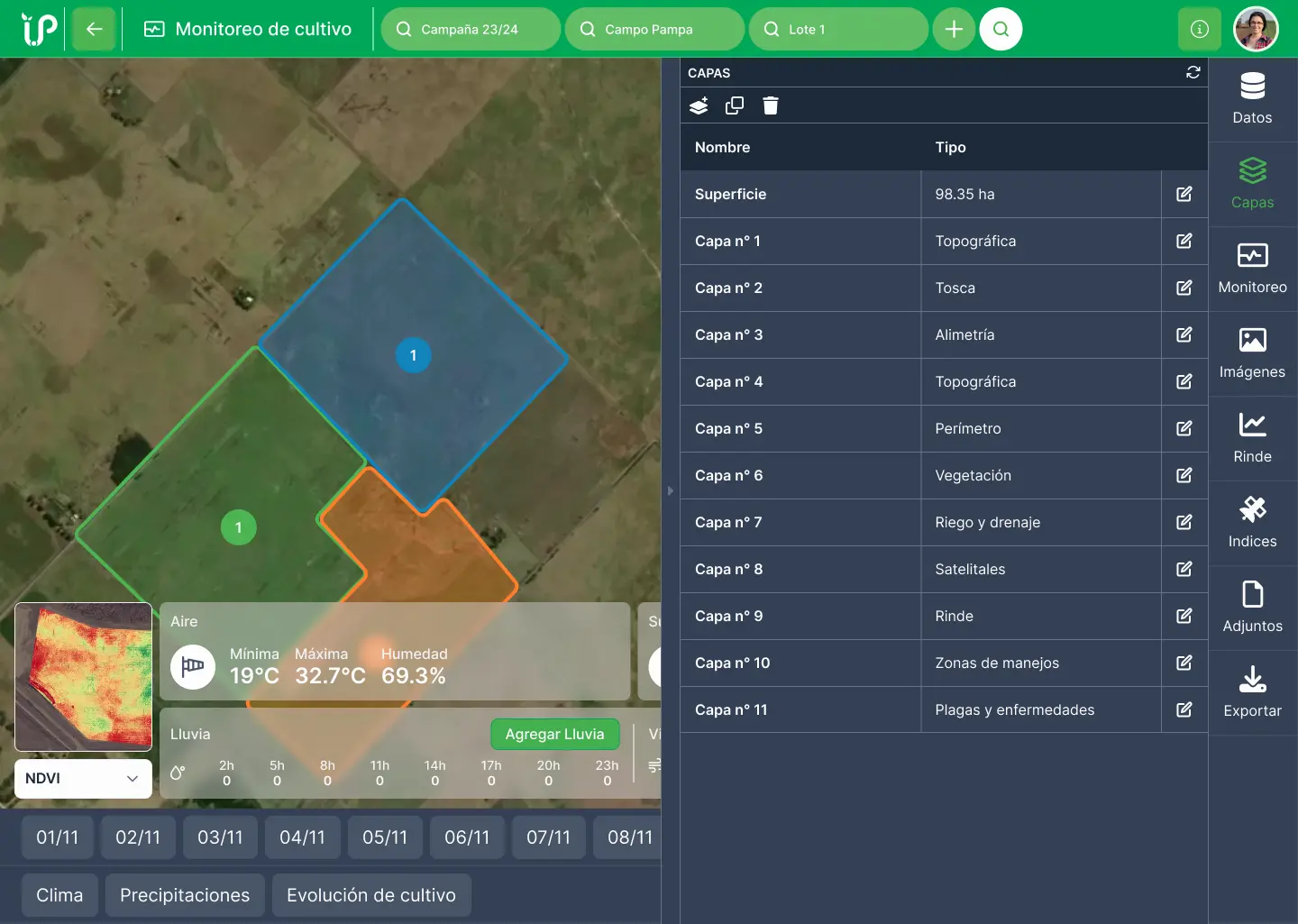Open Exportar in the sidebar
Image resolution: width=1298 pixels, height=924 pixels.
(1253, 692)
